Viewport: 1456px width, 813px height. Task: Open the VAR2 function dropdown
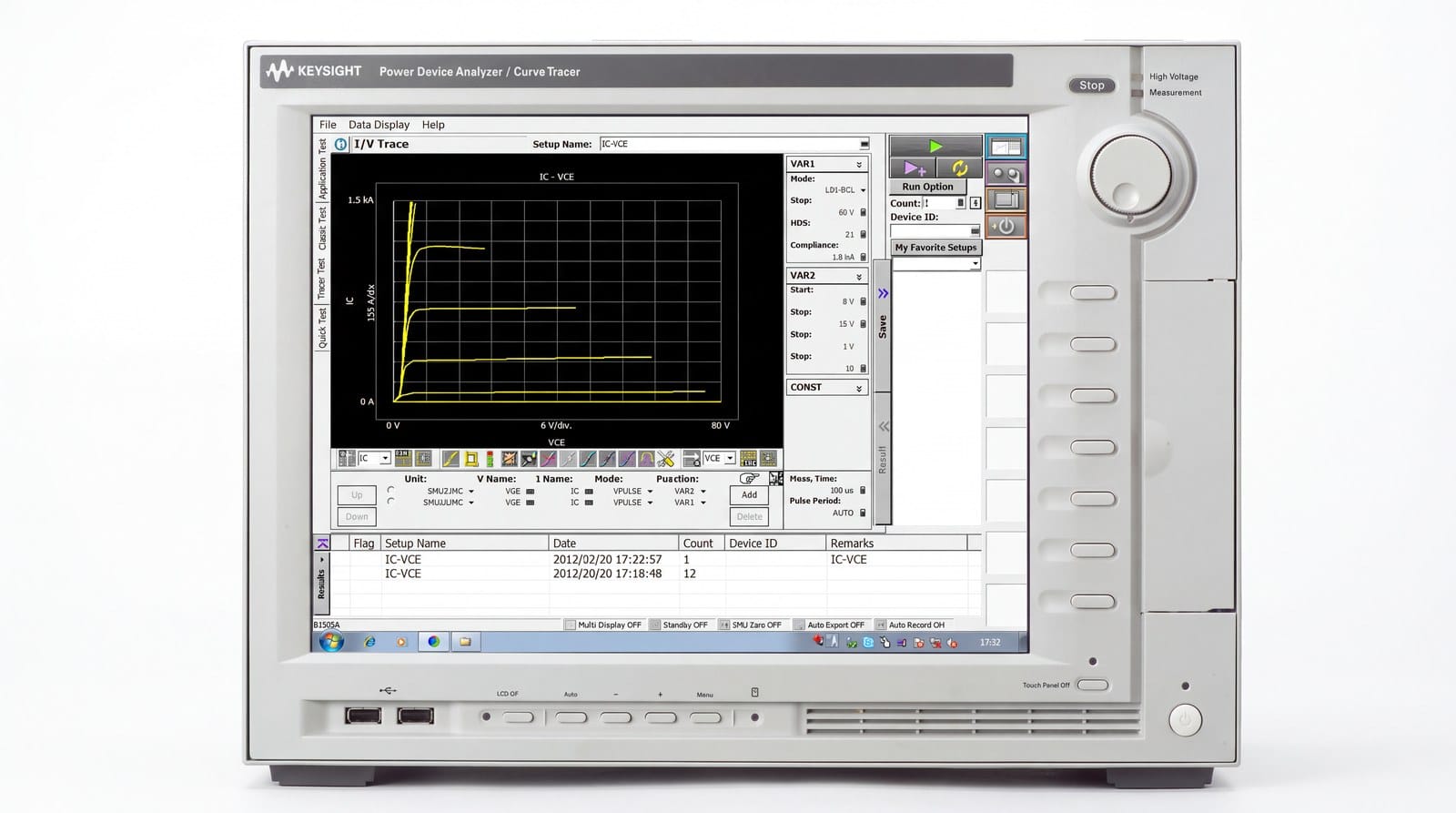703,492
